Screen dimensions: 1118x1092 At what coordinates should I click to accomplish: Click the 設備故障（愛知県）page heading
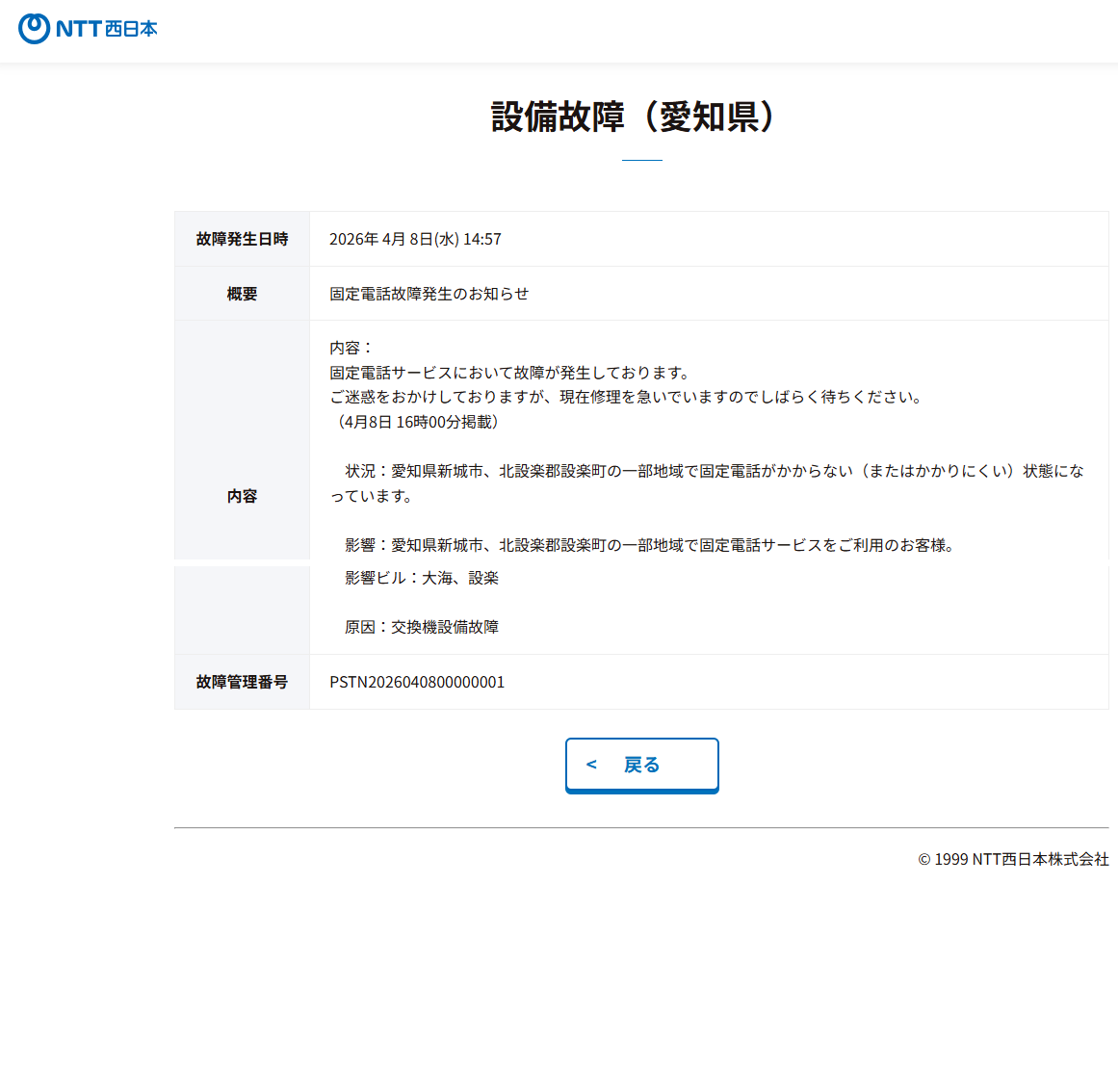633,117
